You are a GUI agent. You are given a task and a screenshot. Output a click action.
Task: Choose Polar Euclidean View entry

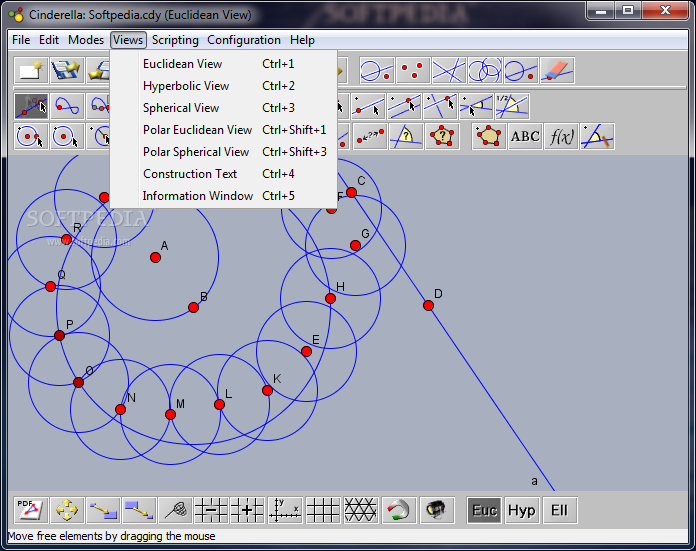point(223,130)
